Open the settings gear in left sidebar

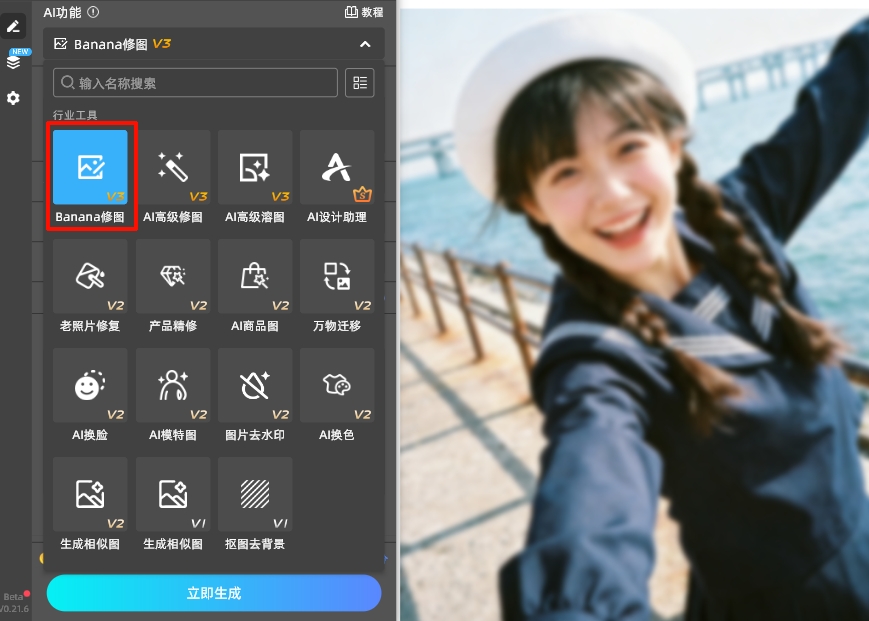pos(13,98)
